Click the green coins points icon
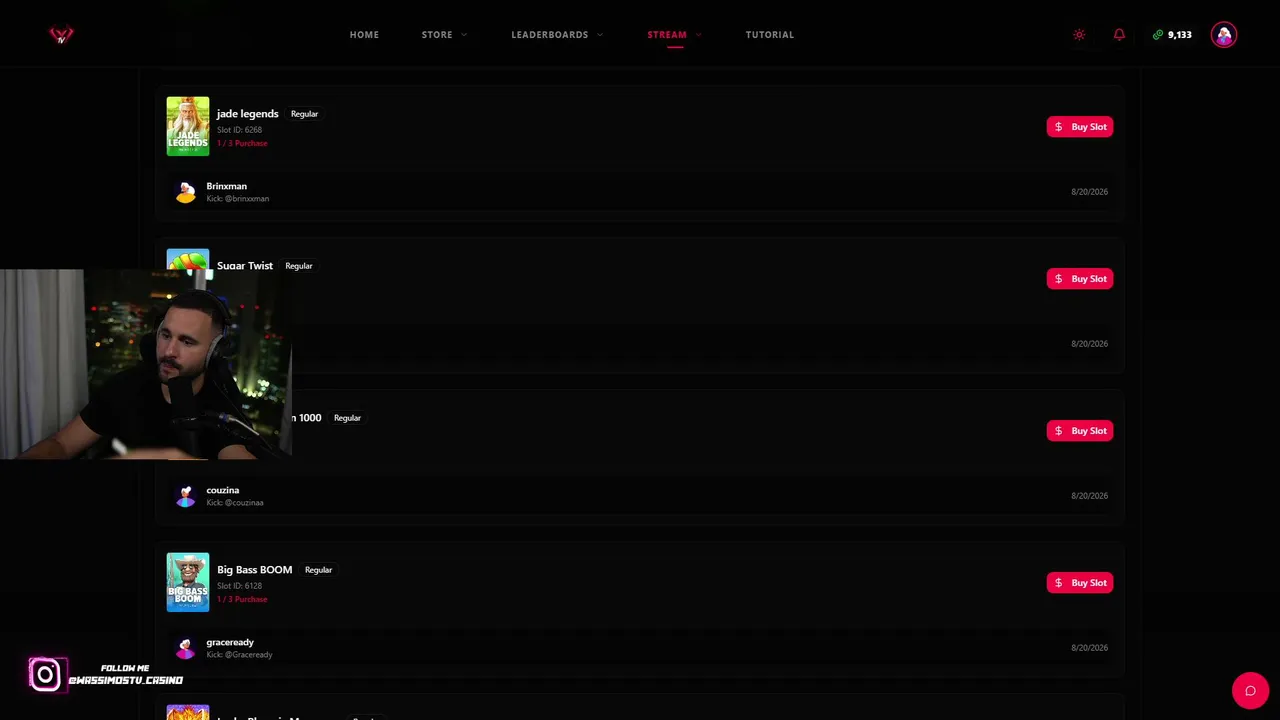This screenshot has height=720, width=1280. 1158,35
